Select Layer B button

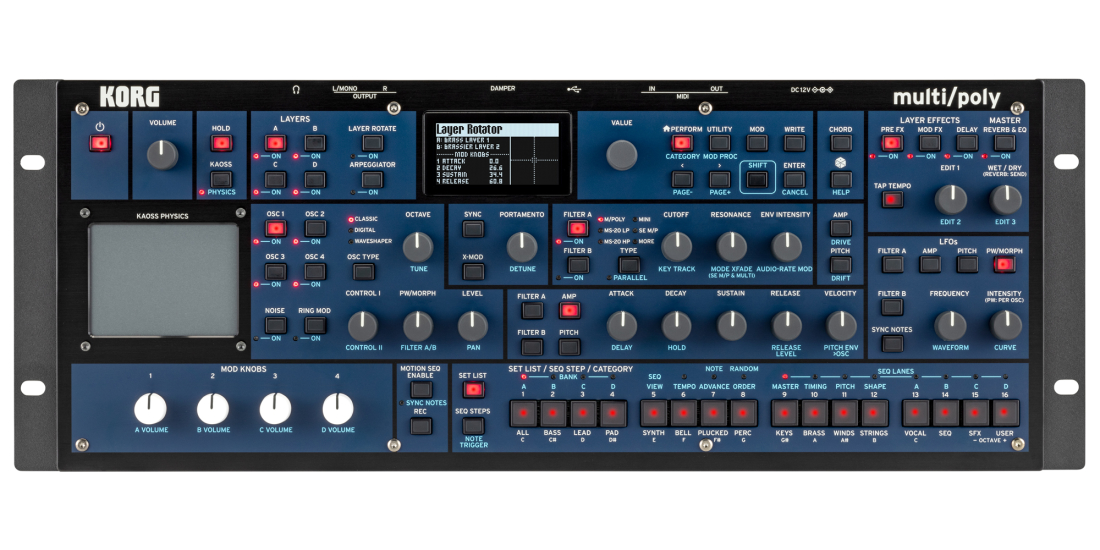coord(315,143)
